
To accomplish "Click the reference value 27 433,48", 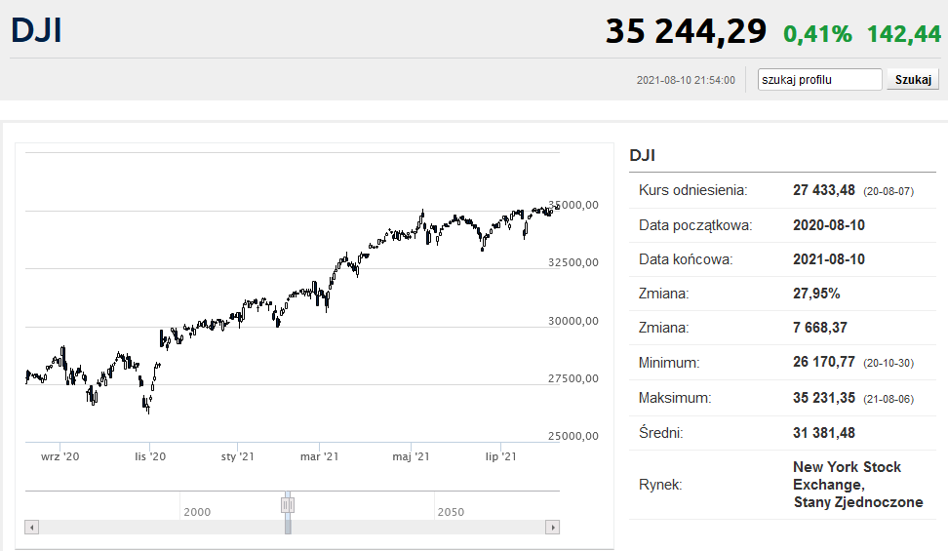I will pos(824,191).
